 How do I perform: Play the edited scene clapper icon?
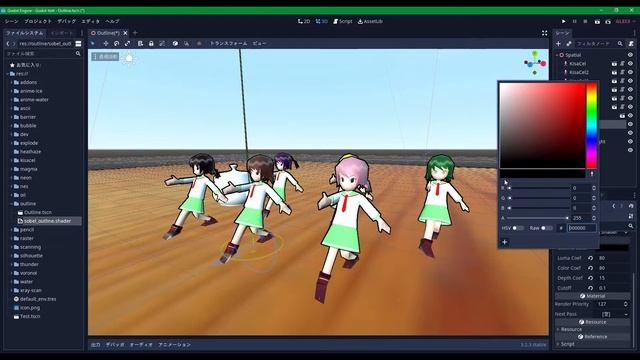point(597,21)
